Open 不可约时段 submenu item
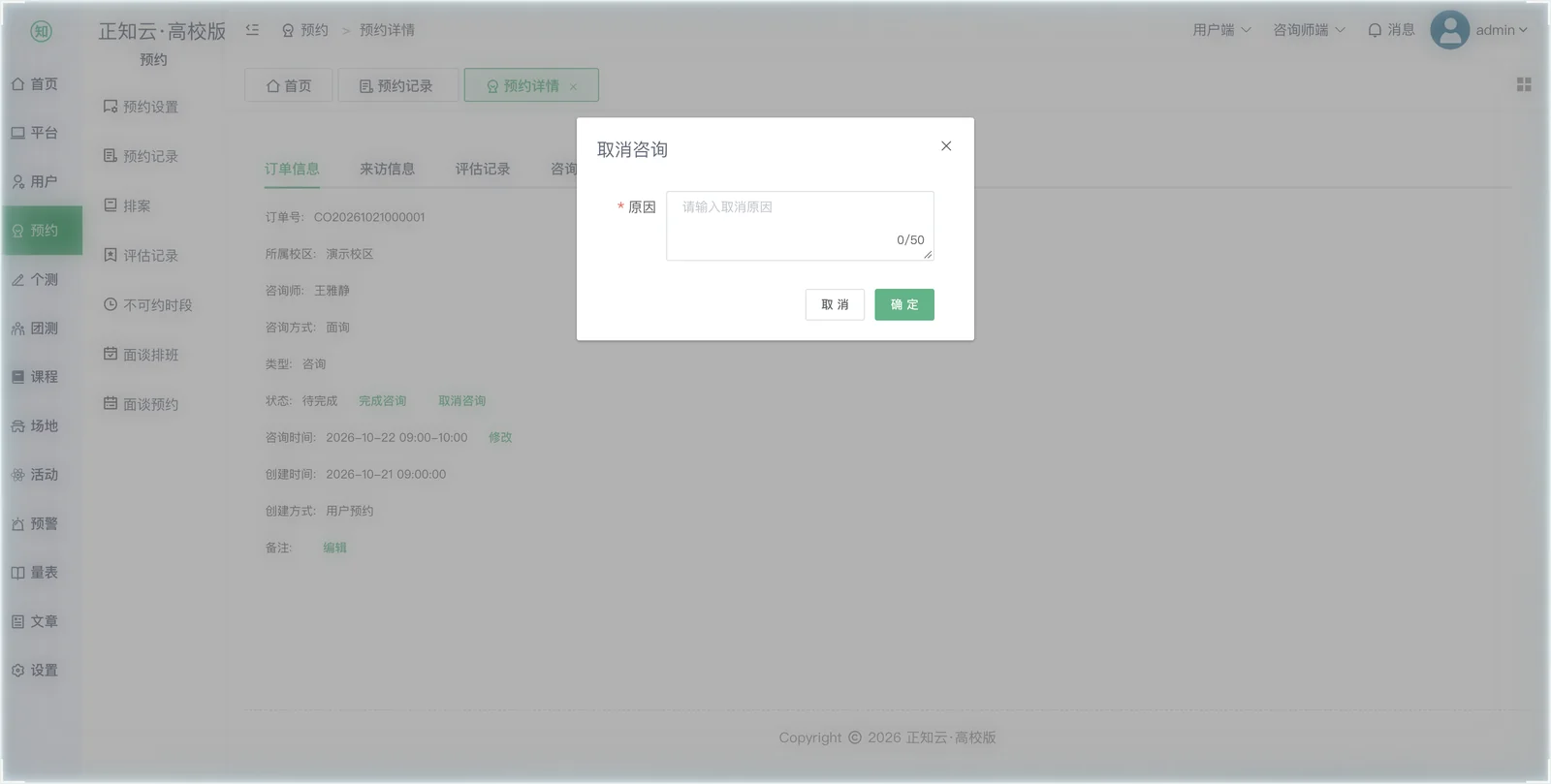The width and height of the screenshot is (1551, 784). point(148,305)
